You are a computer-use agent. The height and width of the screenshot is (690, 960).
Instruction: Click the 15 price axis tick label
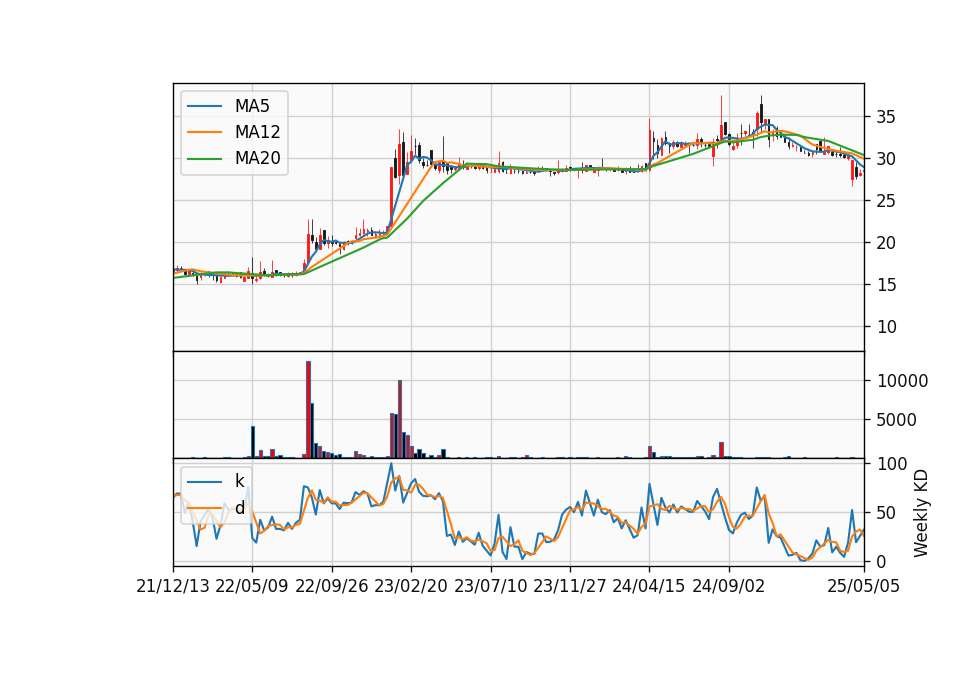[x=886, y=285]
